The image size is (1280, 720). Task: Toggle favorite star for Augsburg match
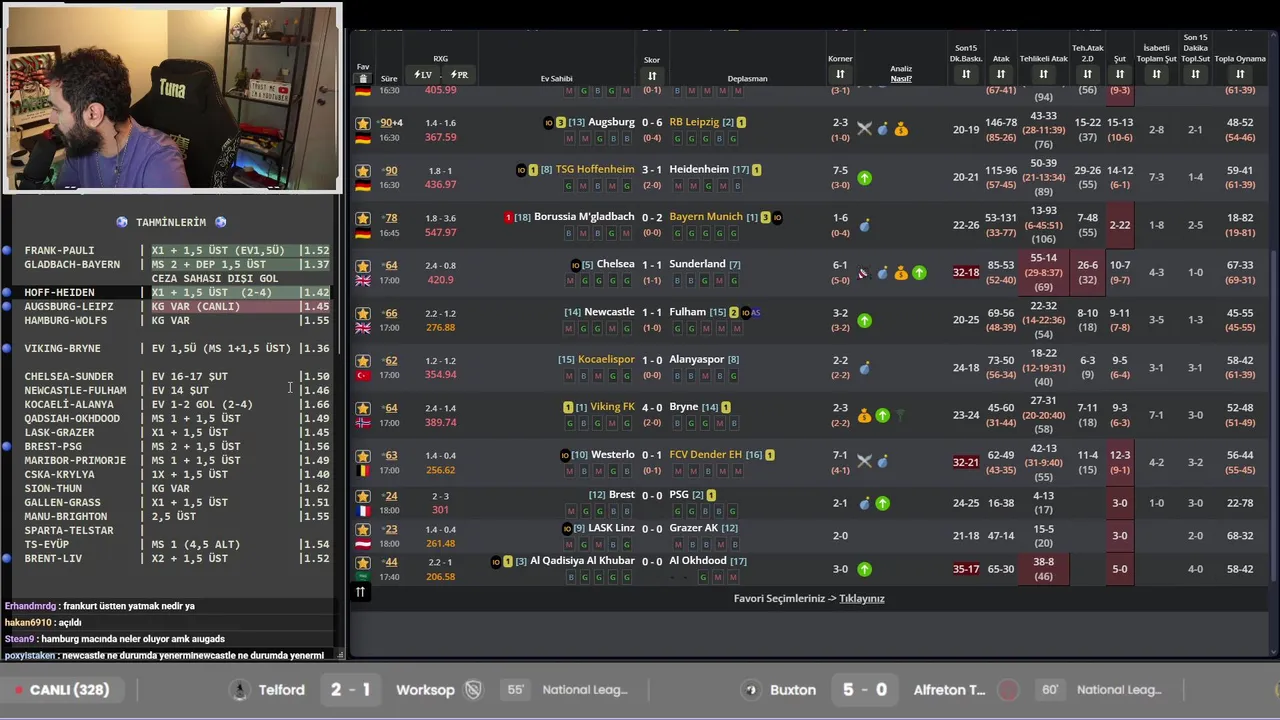[x=363, y=124]
